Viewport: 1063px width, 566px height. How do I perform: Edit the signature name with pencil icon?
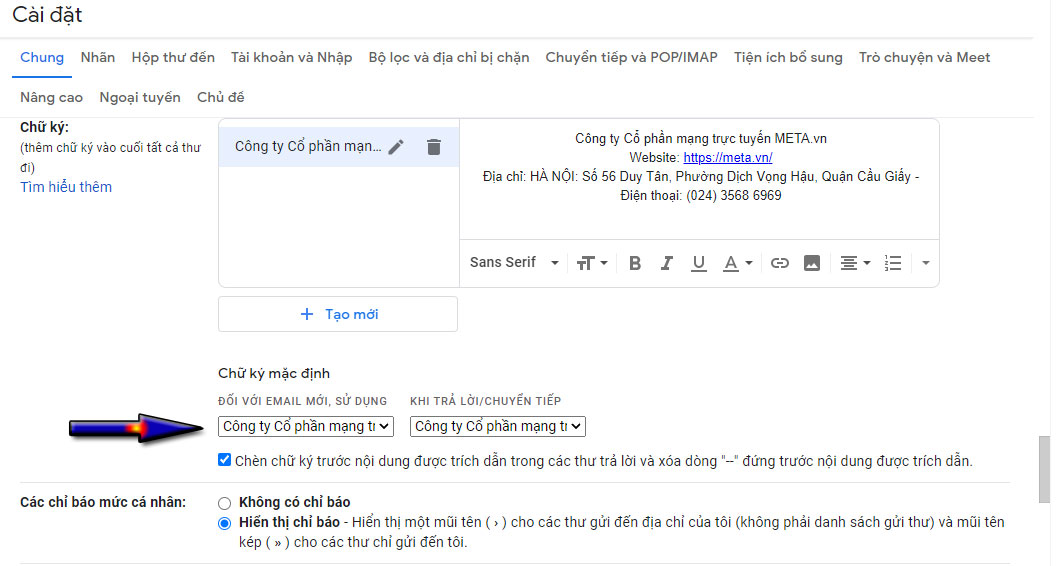pos(396,146)
